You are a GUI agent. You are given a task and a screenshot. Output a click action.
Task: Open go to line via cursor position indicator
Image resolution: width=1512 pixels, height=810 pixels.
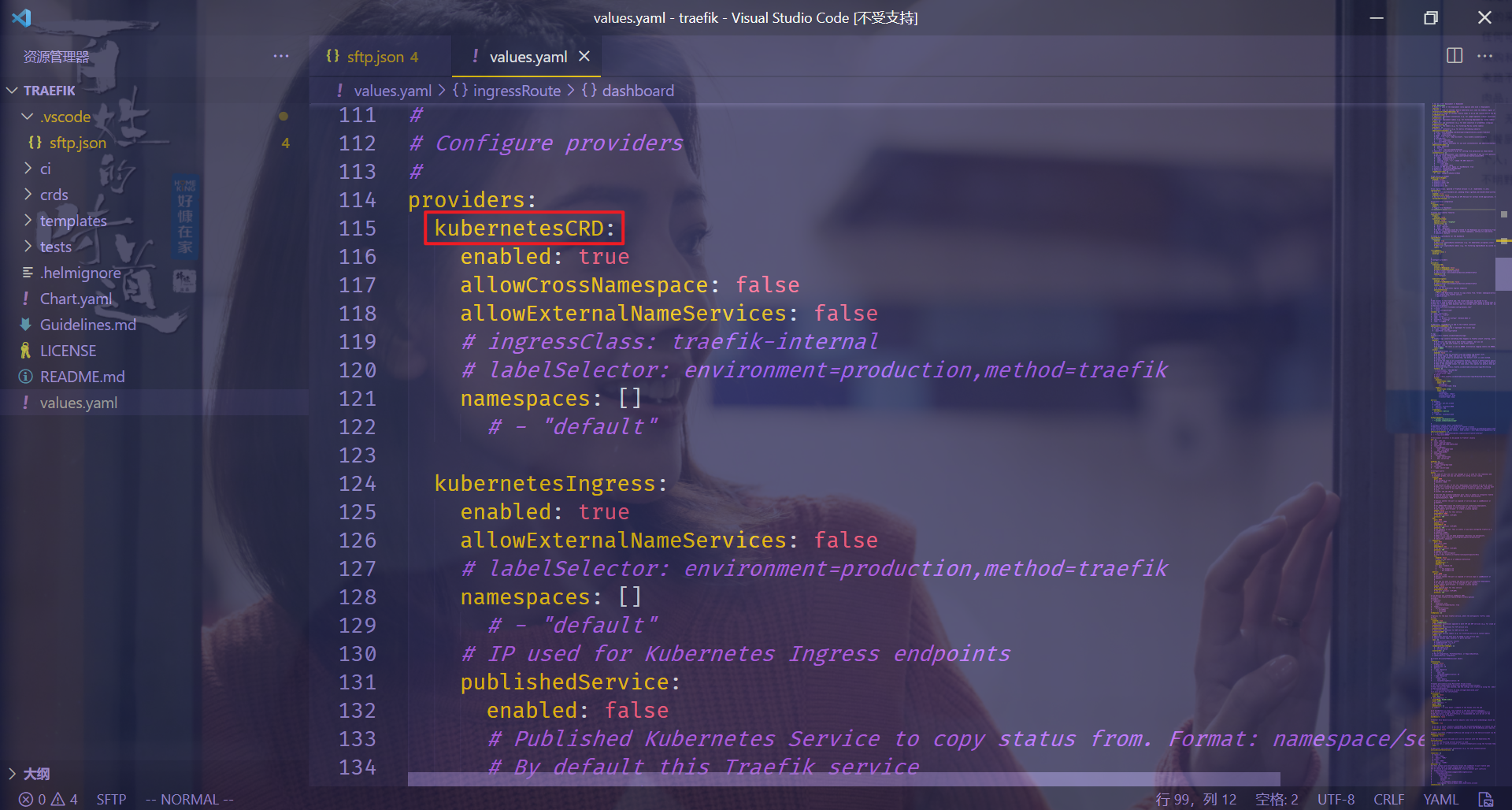point(1195,799)
